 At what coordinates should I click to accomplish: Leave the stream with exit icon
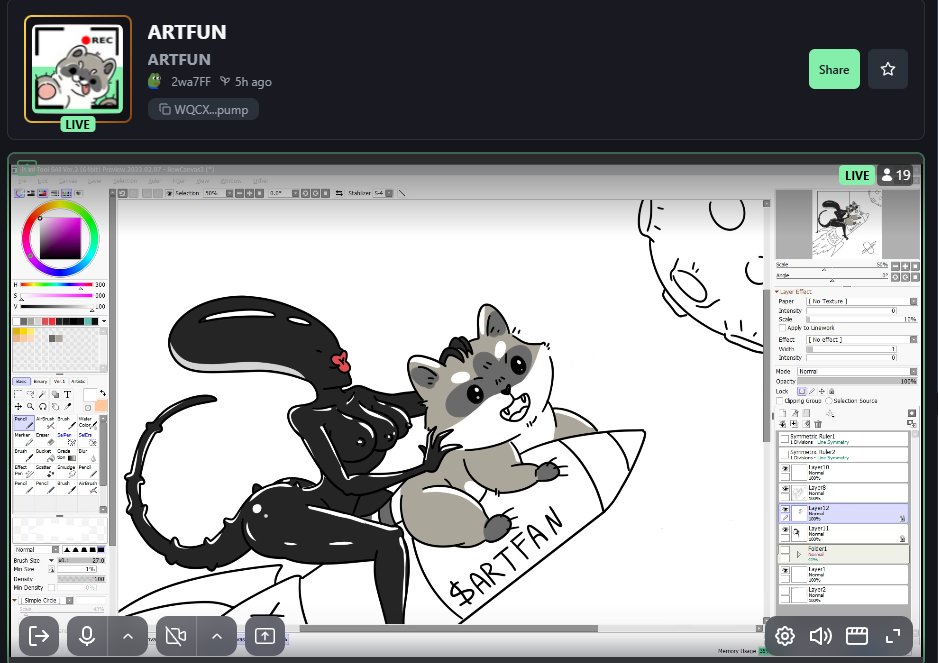coord(39,636)
